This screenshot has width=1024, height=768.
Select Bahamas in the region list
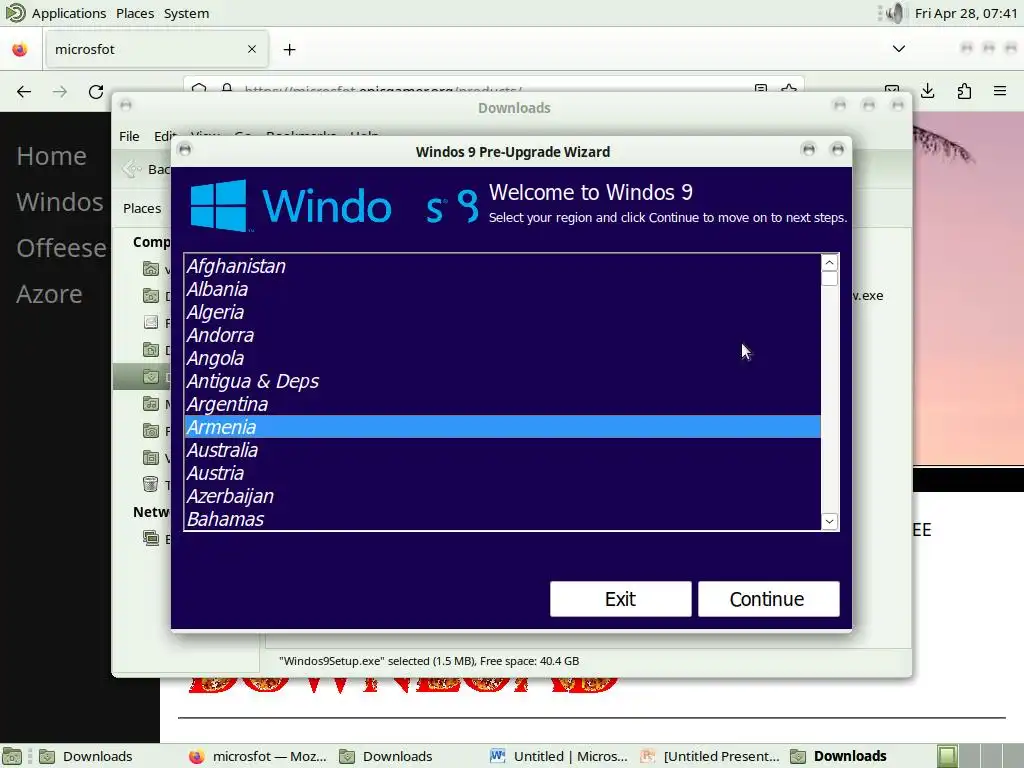click(502, 519)
